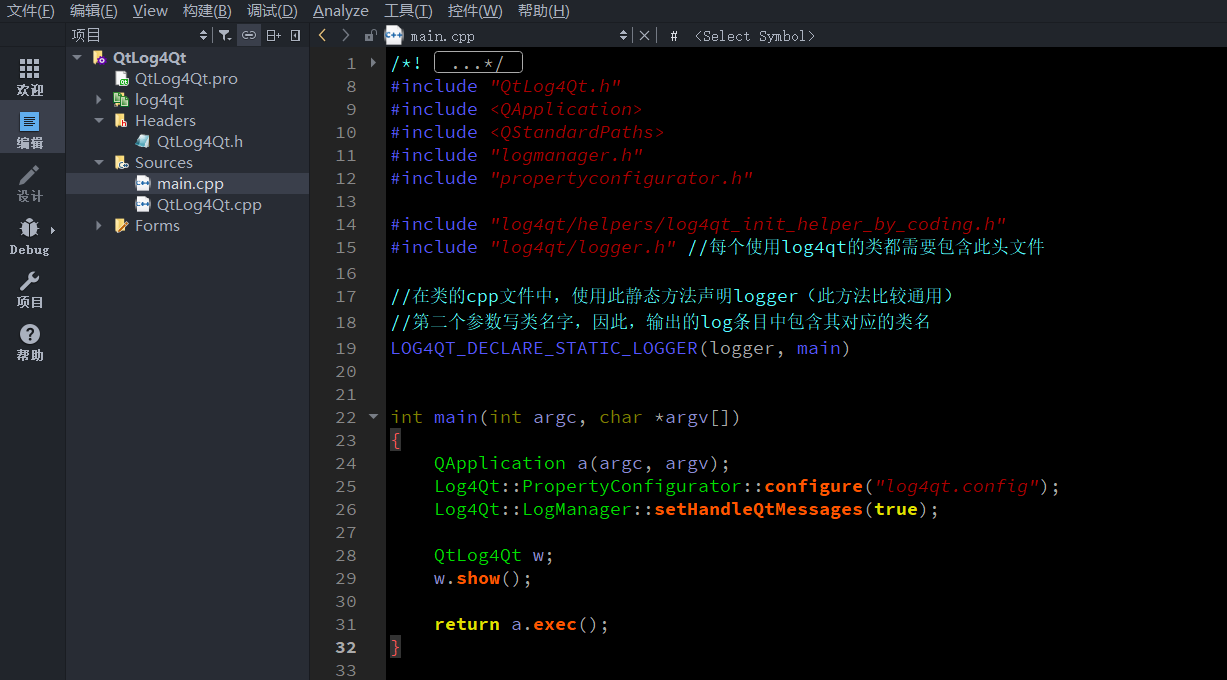
Task: Switch to Debug mode
Action: point(30,236)
